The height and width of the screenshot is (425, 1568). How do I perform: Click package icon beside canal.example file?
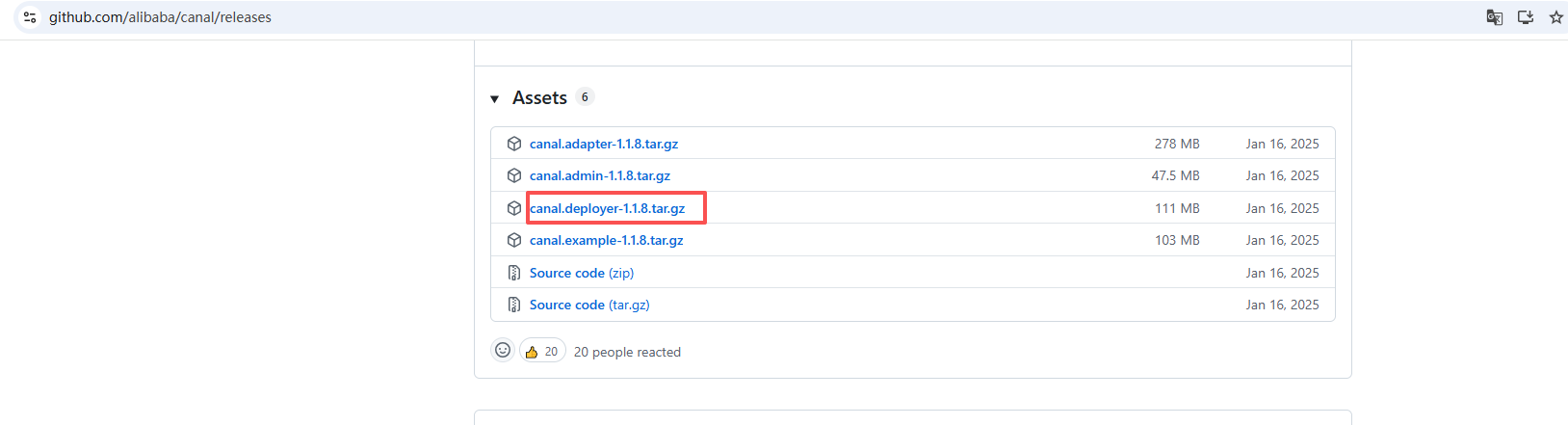click(x=514, y=240)
